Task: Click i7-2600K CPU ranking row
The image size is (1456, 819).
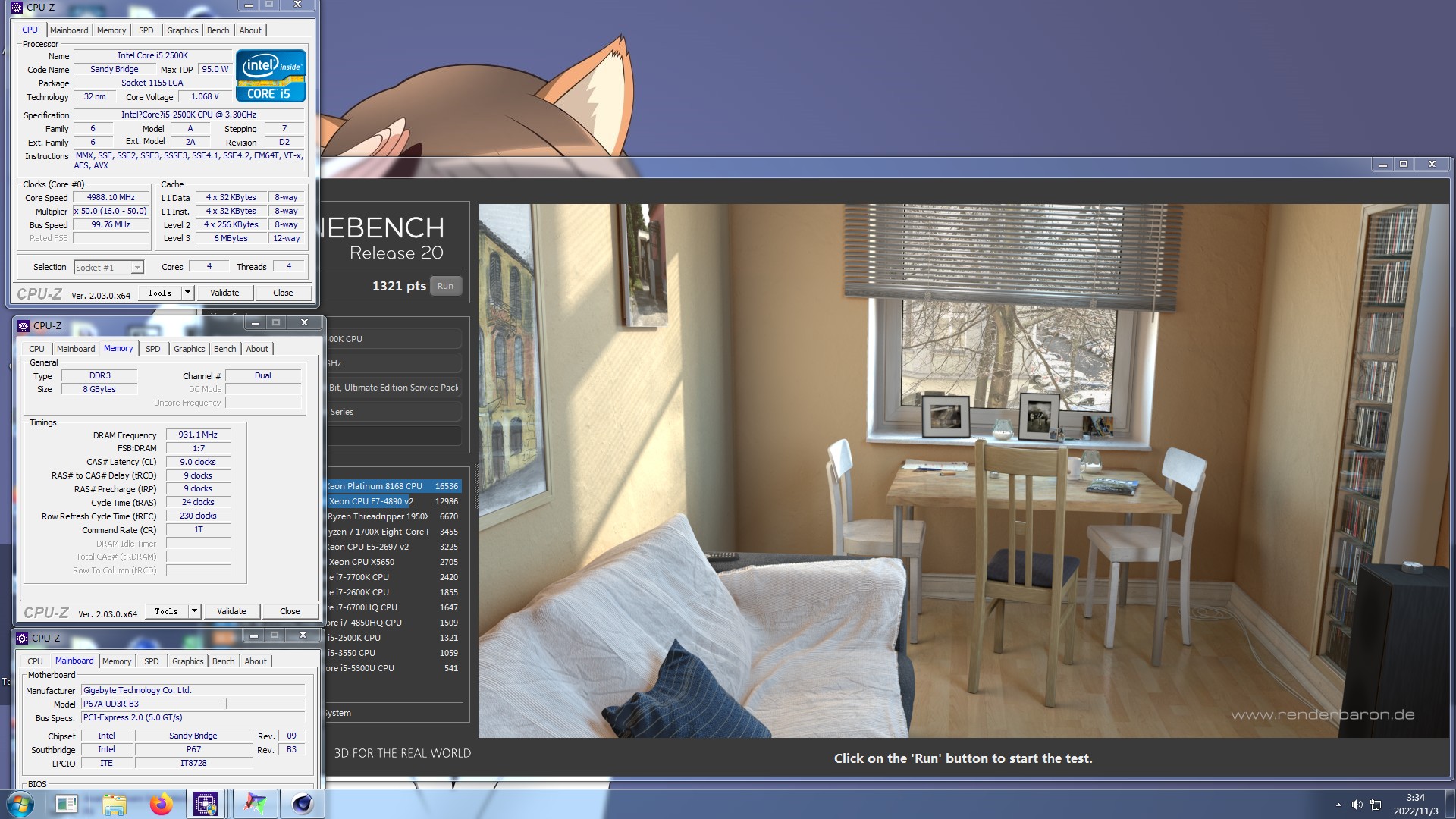Action: tap(394, 592)
